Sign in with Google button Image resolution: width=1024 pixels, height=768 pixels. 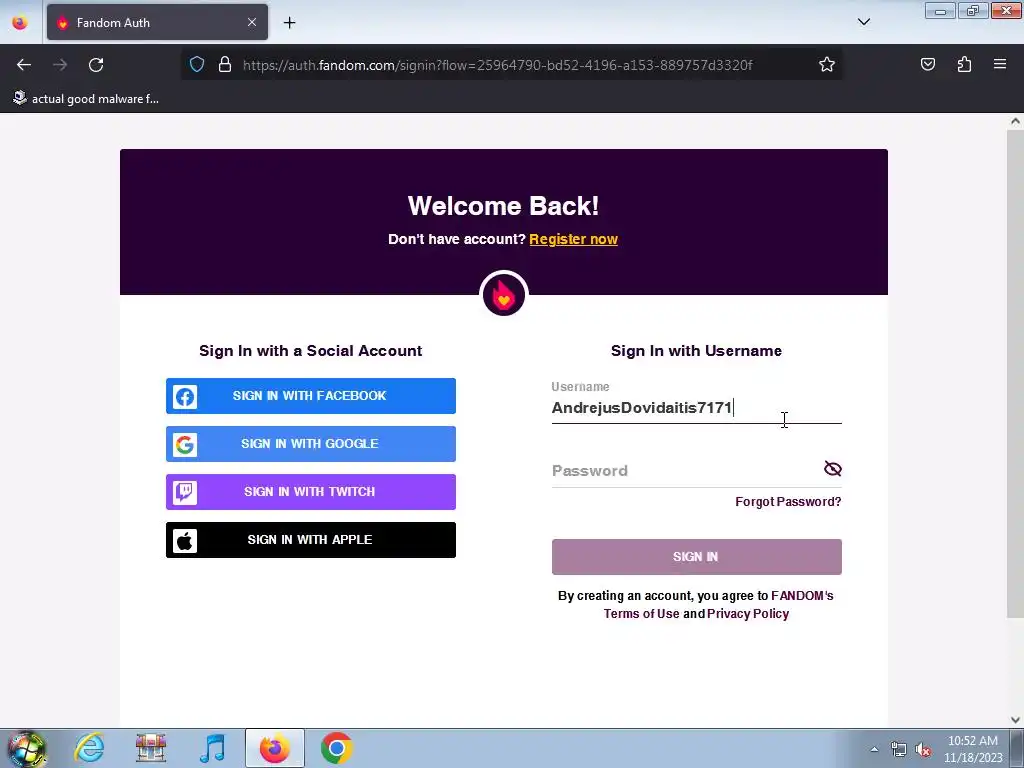[x=311, y=444]
